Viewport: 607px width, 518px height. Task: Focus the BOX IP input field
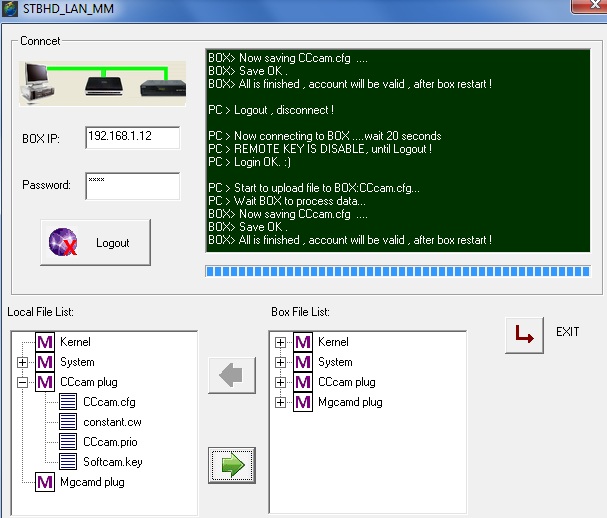pyautogui.click(x=132, y=137)
